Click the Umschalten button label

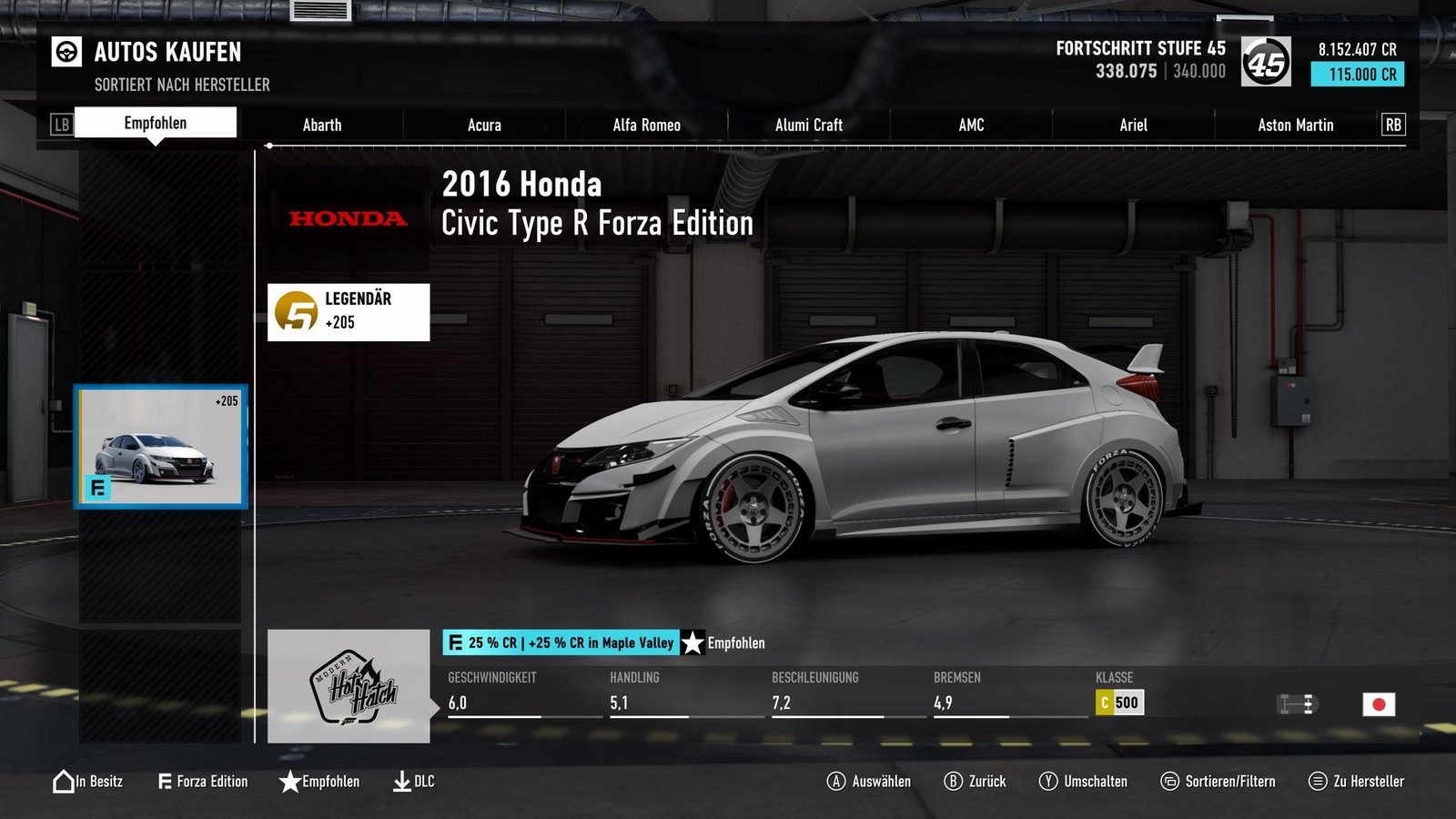[x=1096, y=781]
